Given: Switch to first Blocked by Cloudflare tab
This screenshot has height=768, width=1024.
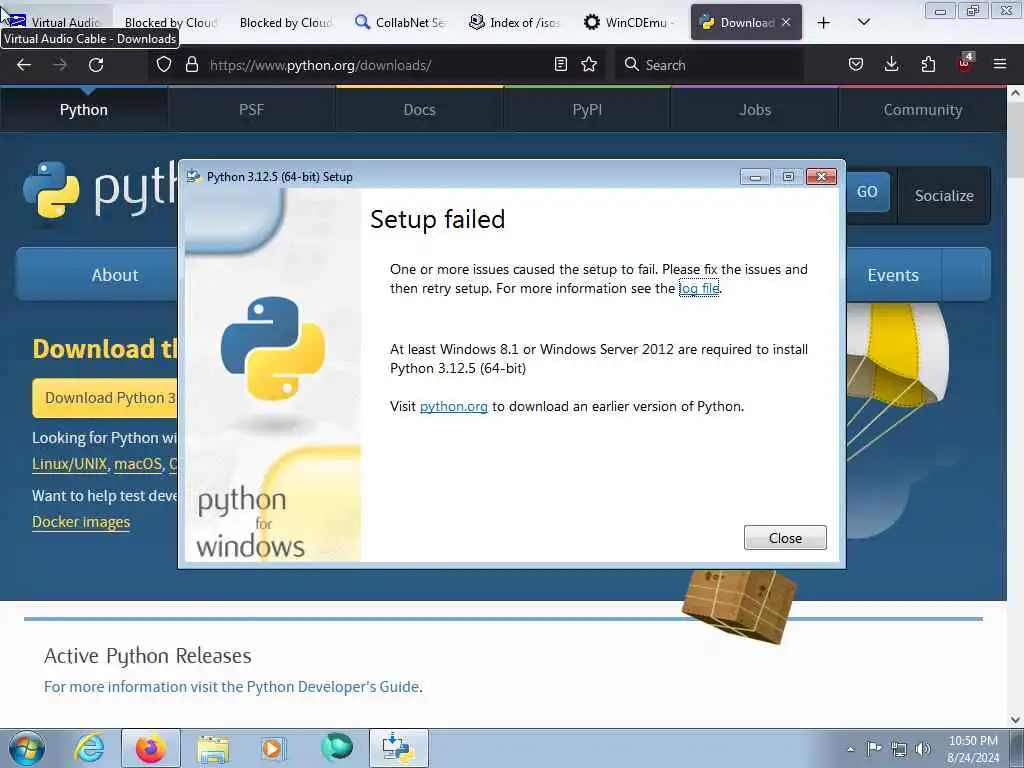Looking at the screenshot, I should [x=171, y=23].
